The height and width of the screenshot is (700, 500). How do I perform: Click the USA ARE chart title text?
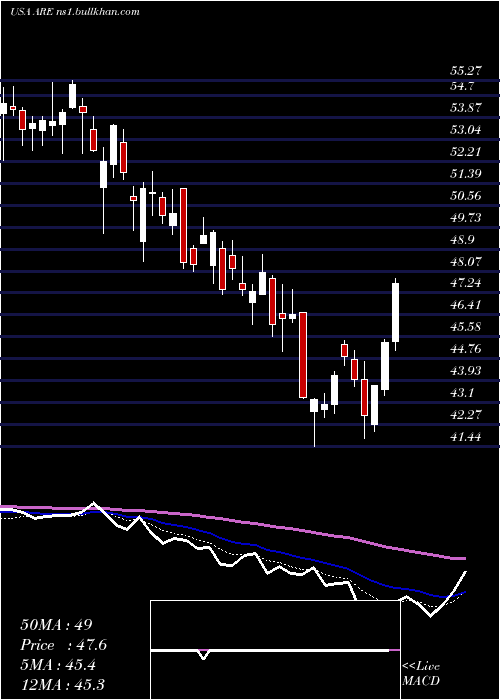pos(75,12)
